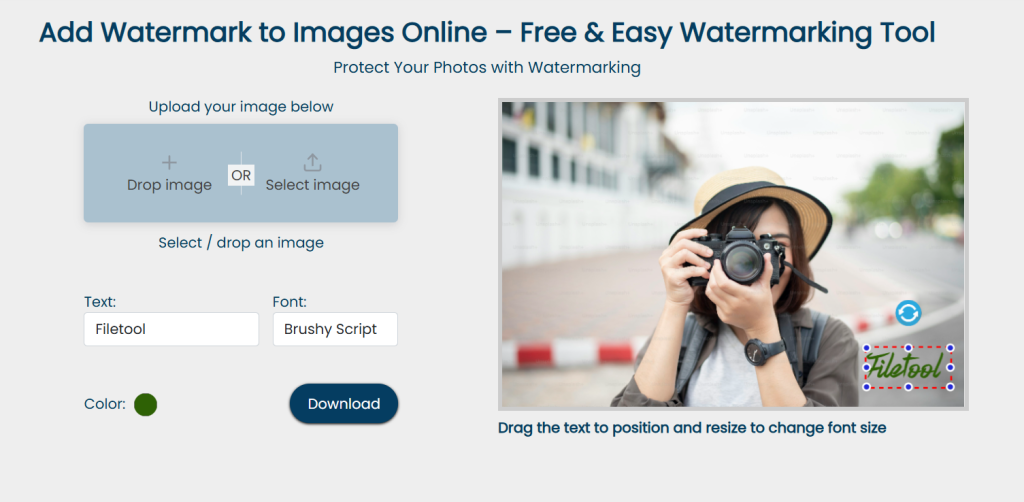1024x502 pixels.
Task: Click the bottom-left resize handle of watermark
Action: point(867,387)
